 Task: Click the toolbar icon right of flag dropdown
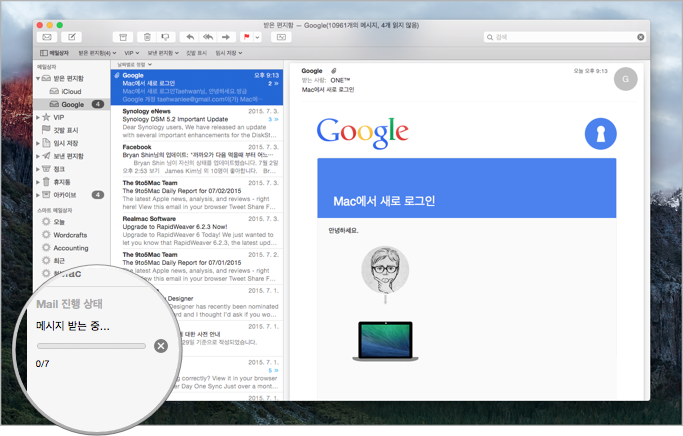(x=281, y=37)
